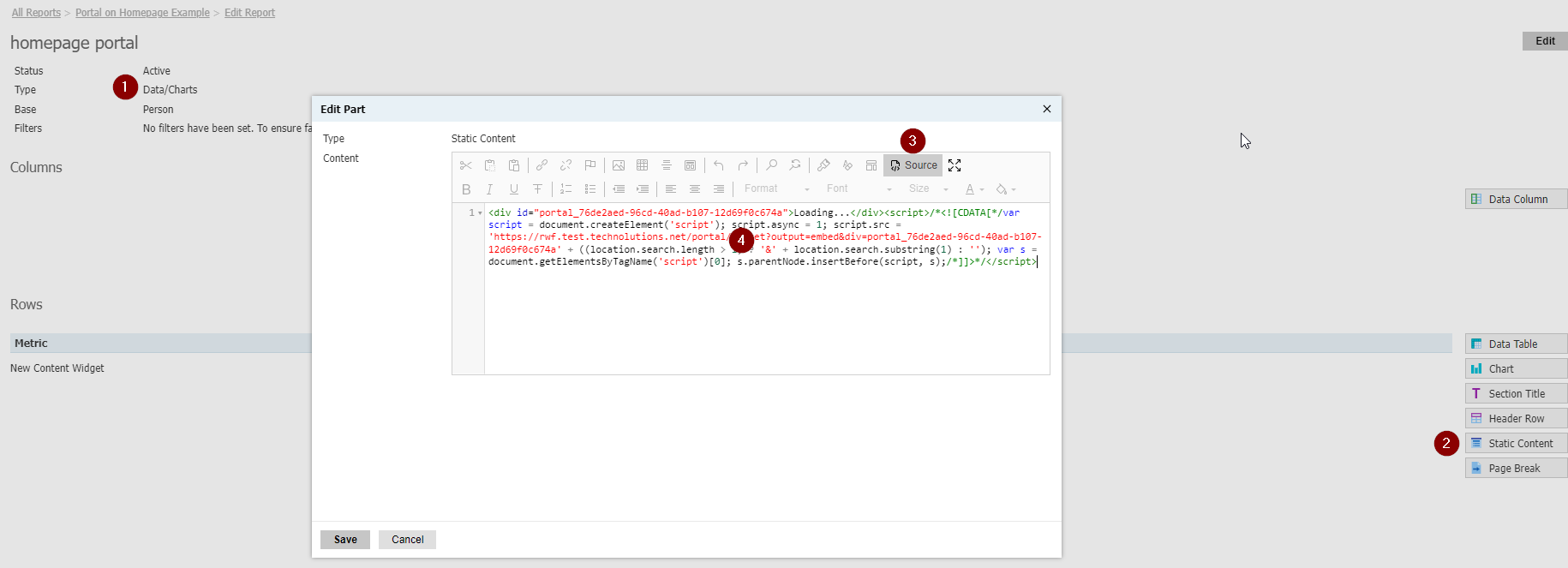Open the Replace tool icon
This screenshot has width=1568, height=568.
tap(795, 165)
